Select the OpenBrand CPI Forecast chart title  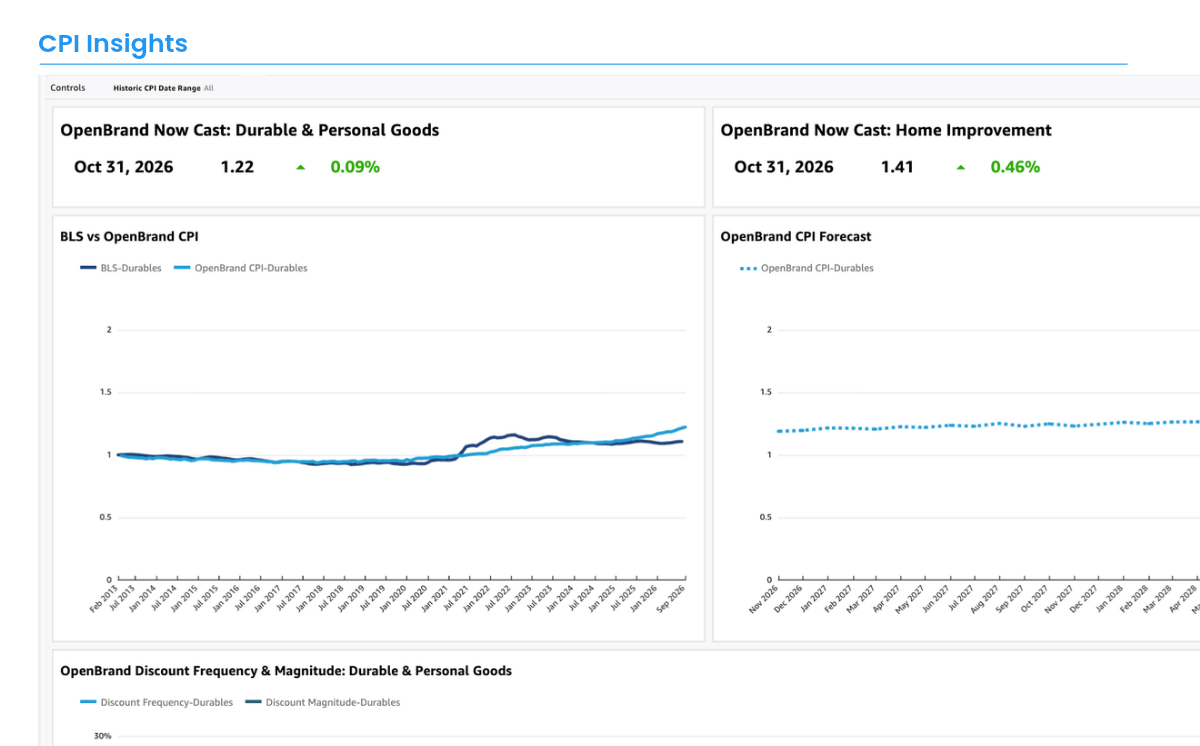coord(796,237)
